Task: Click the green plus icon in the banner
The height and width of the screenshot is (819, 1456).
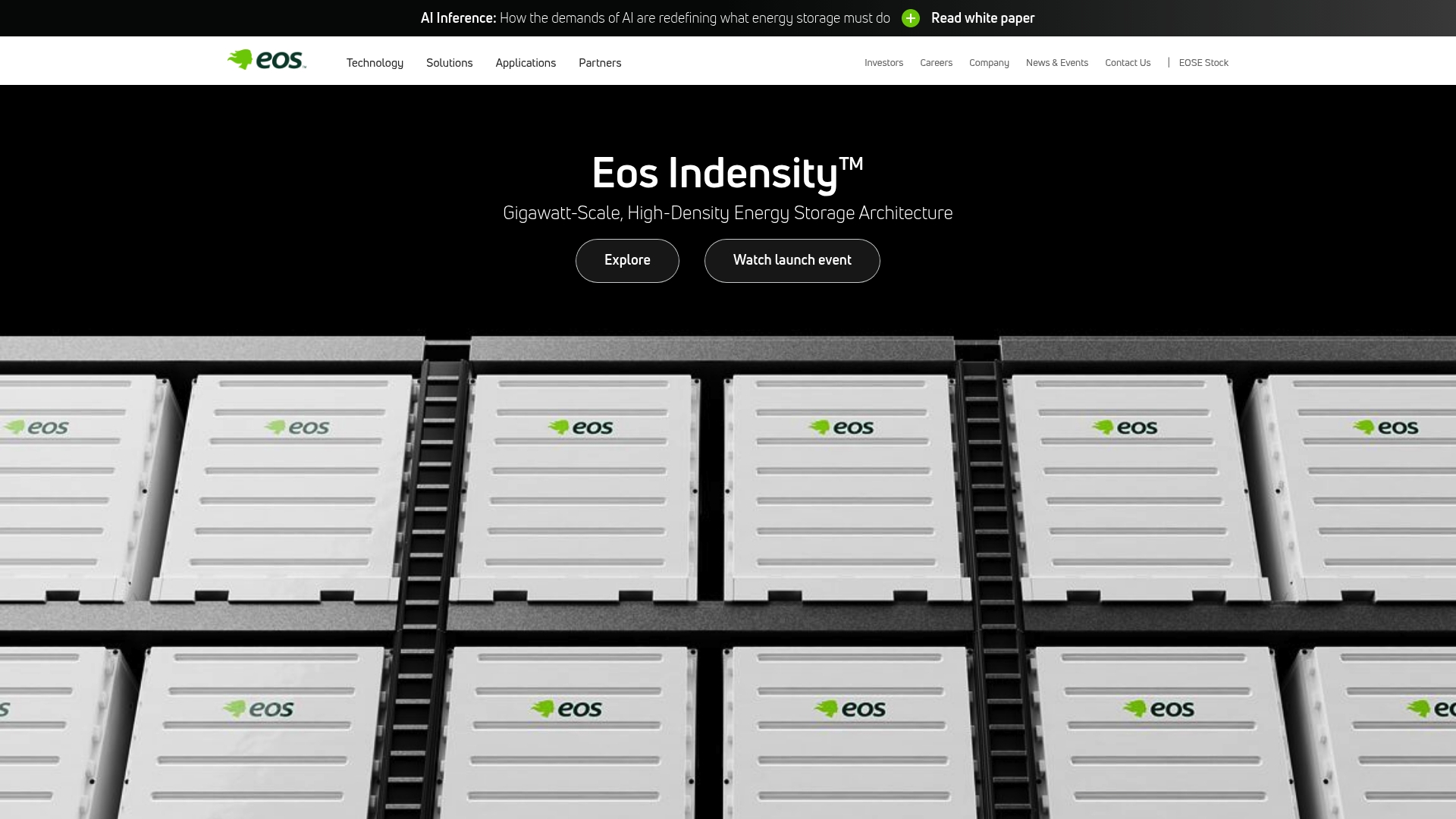Action: (911, 18)
